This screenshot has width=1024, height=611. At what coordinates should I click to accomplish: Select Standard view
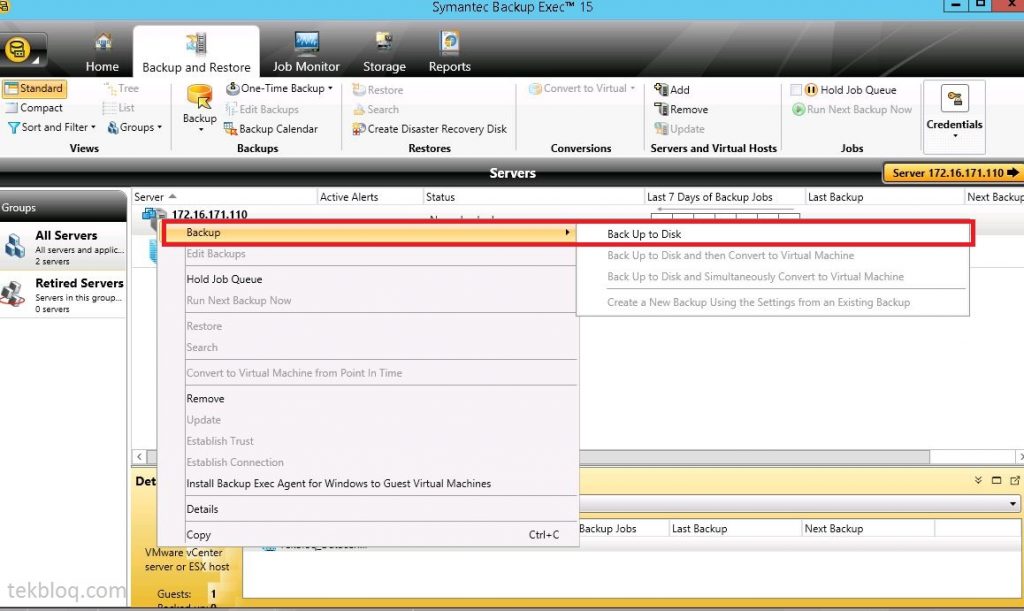pyautogui.click(x=34, y=88)
